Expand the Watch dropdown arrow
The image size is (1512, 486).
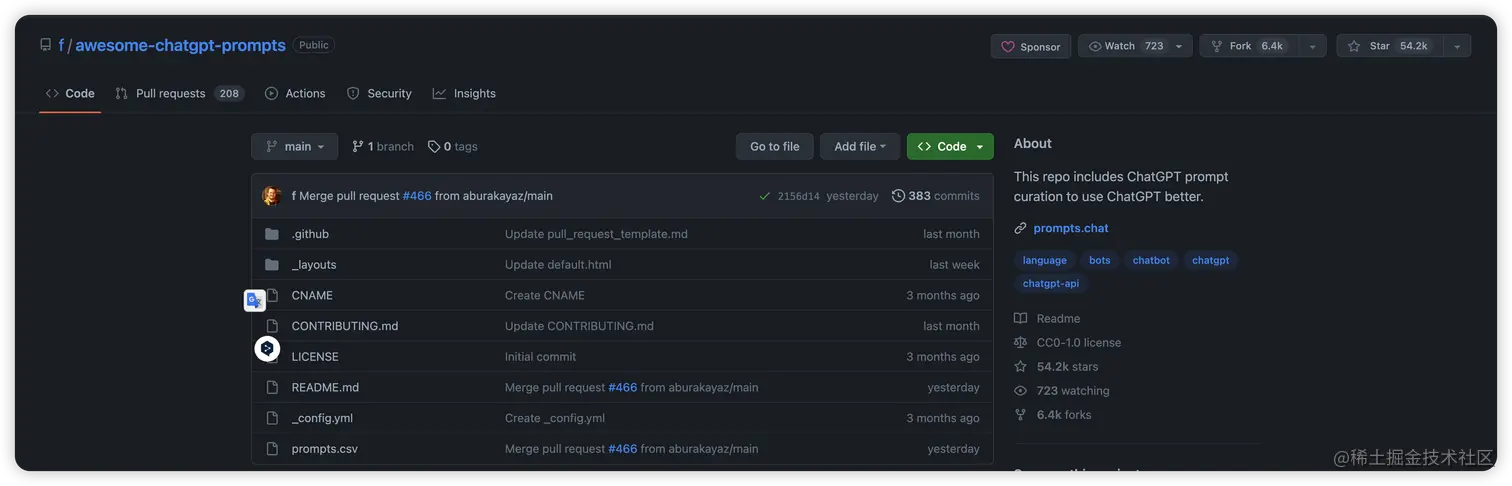tap(1179, 46)
